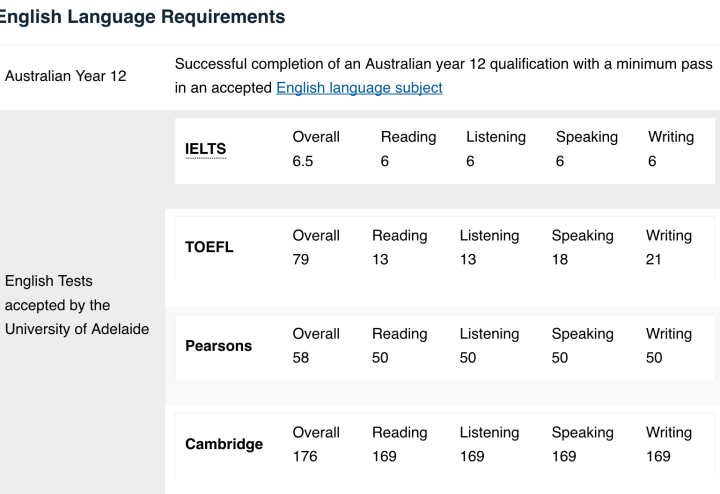Select TOEFL Writing score 21
This screenshot has width=720, height=494.
click(x=653, y=259)
